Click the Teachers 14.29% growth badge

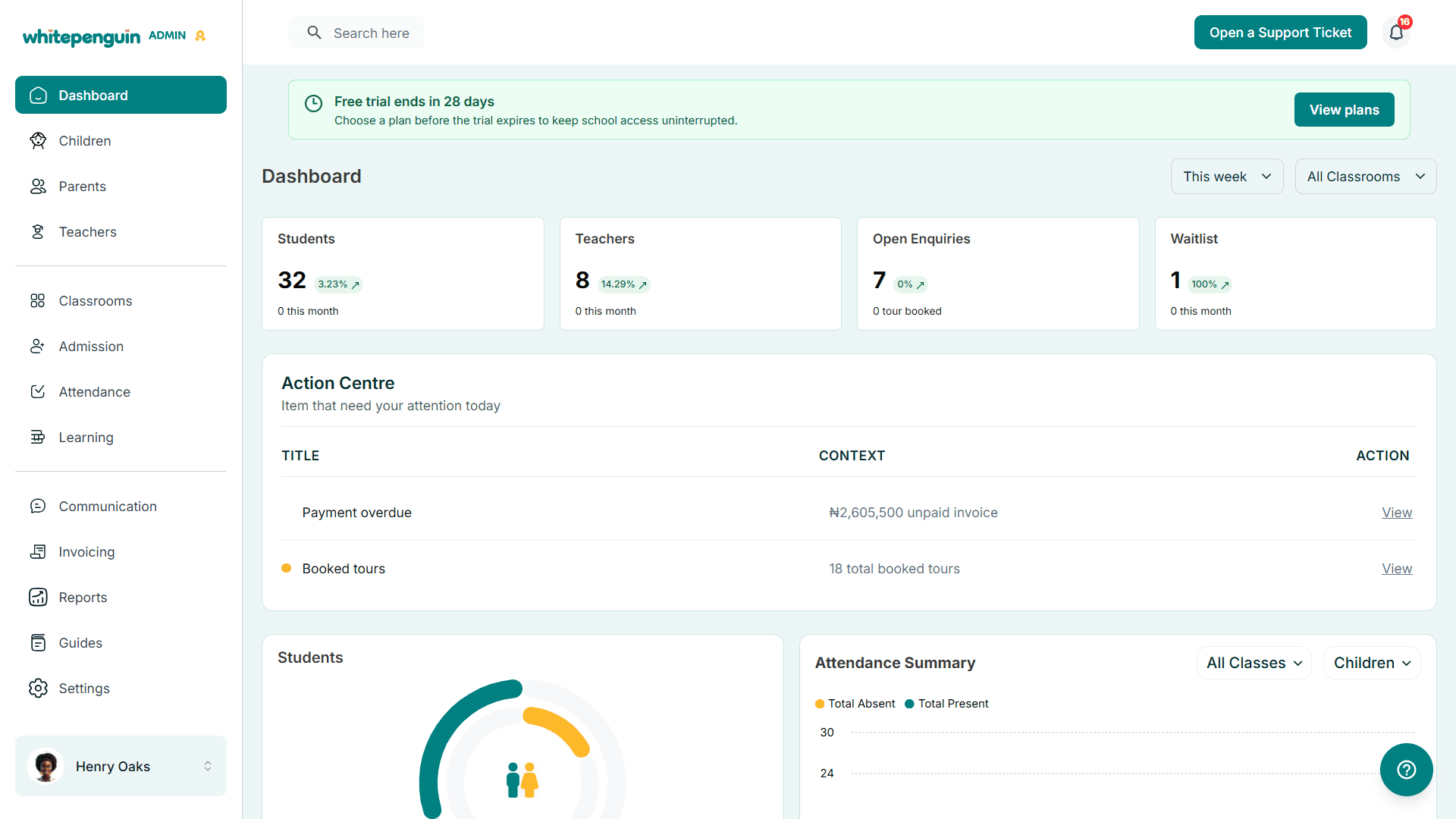[623, 284]
